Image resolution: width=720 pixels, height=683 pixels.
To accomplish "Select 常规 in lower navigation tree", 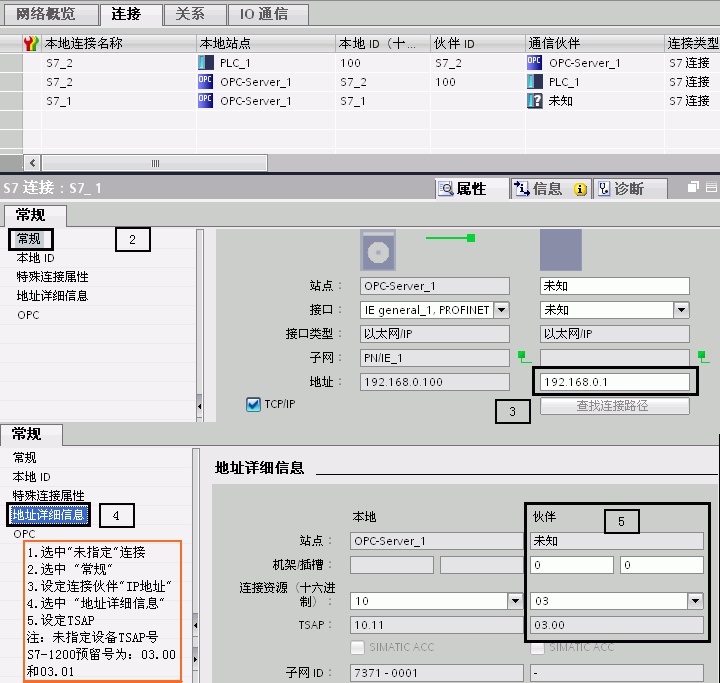I will click(x=25, y=458).
